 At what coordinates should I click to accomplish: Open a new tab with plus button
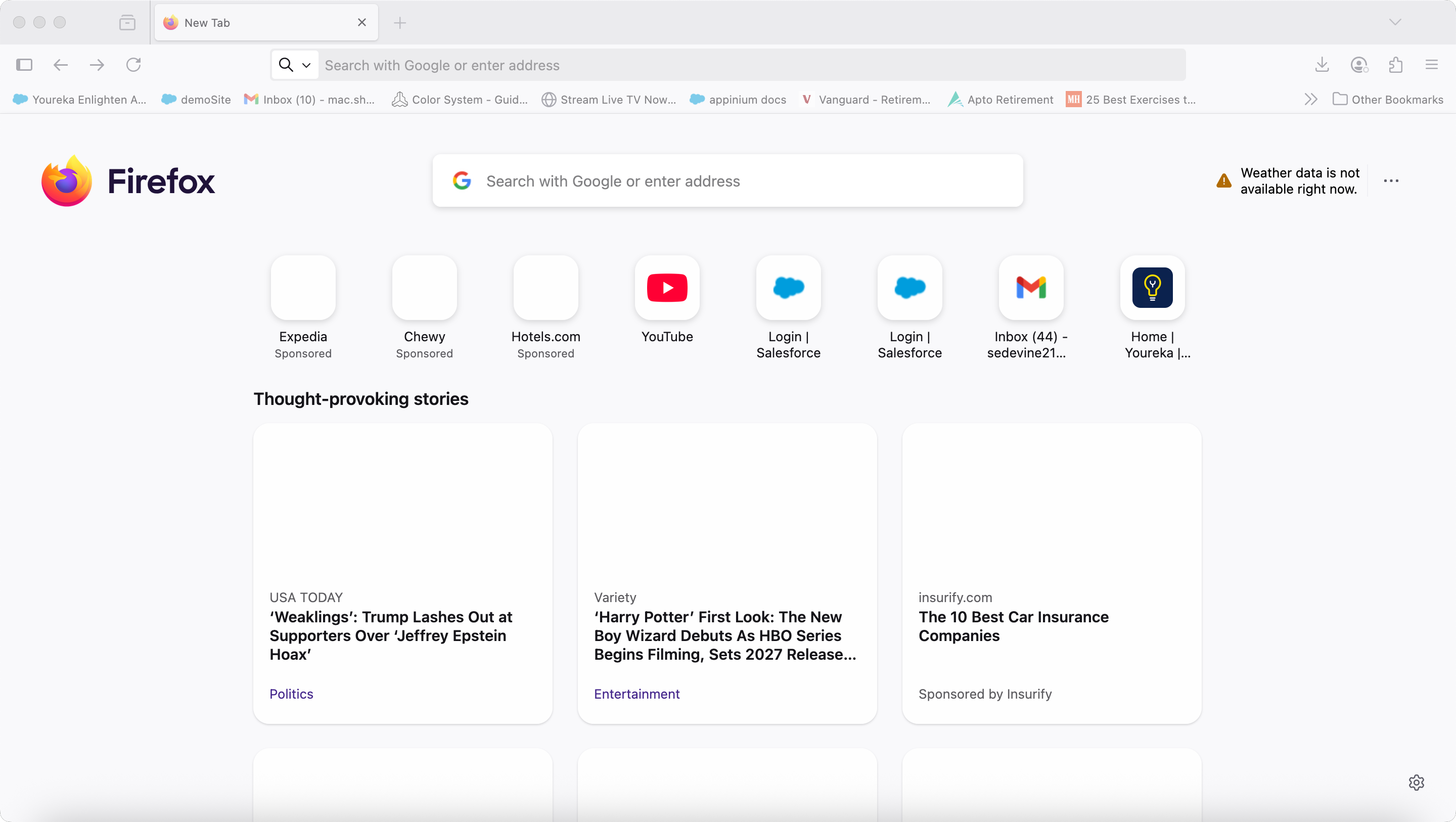(x=399, y=23)
